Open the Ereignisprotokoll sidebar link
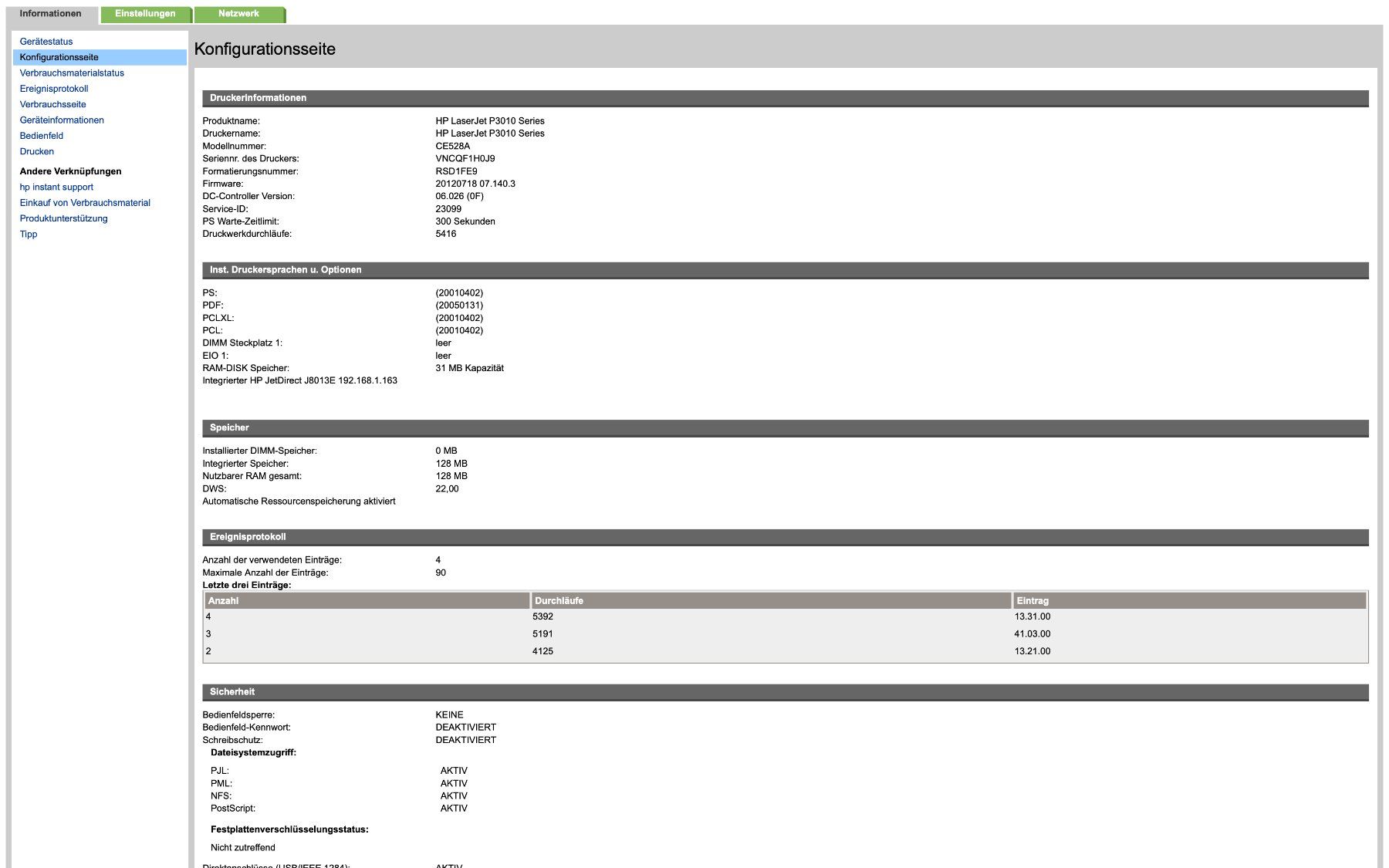This screenshot has height=868, width=1389. 54,89
